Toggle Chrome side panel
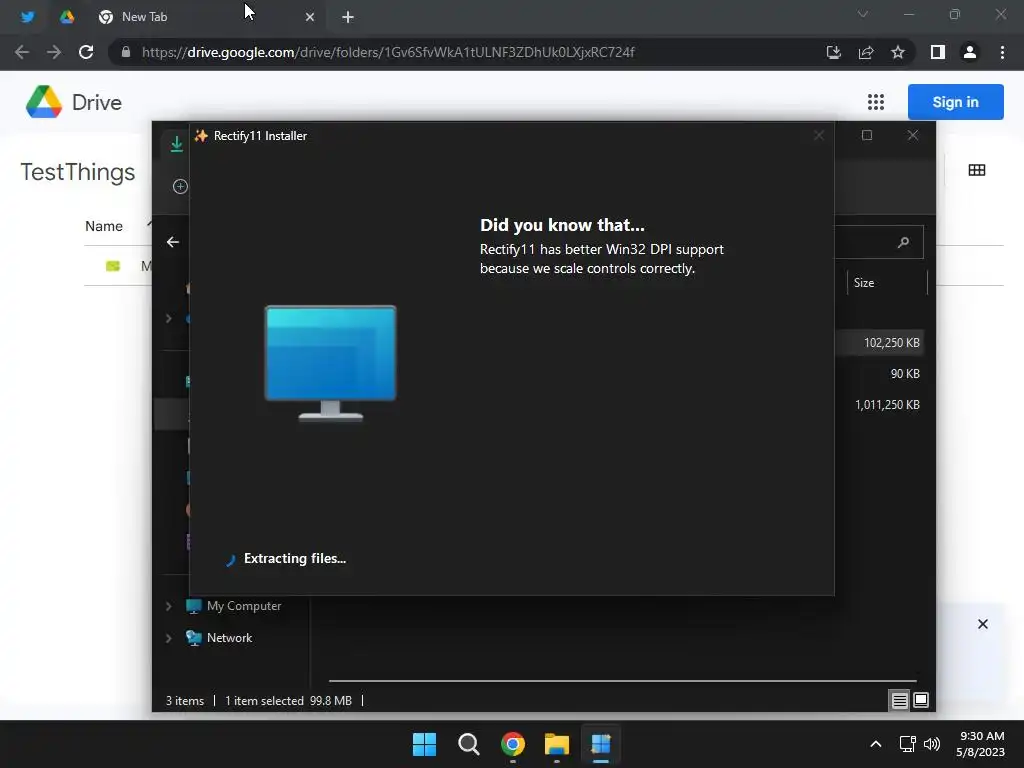Viewport: 1024px width, 768px height. point(938,52)
